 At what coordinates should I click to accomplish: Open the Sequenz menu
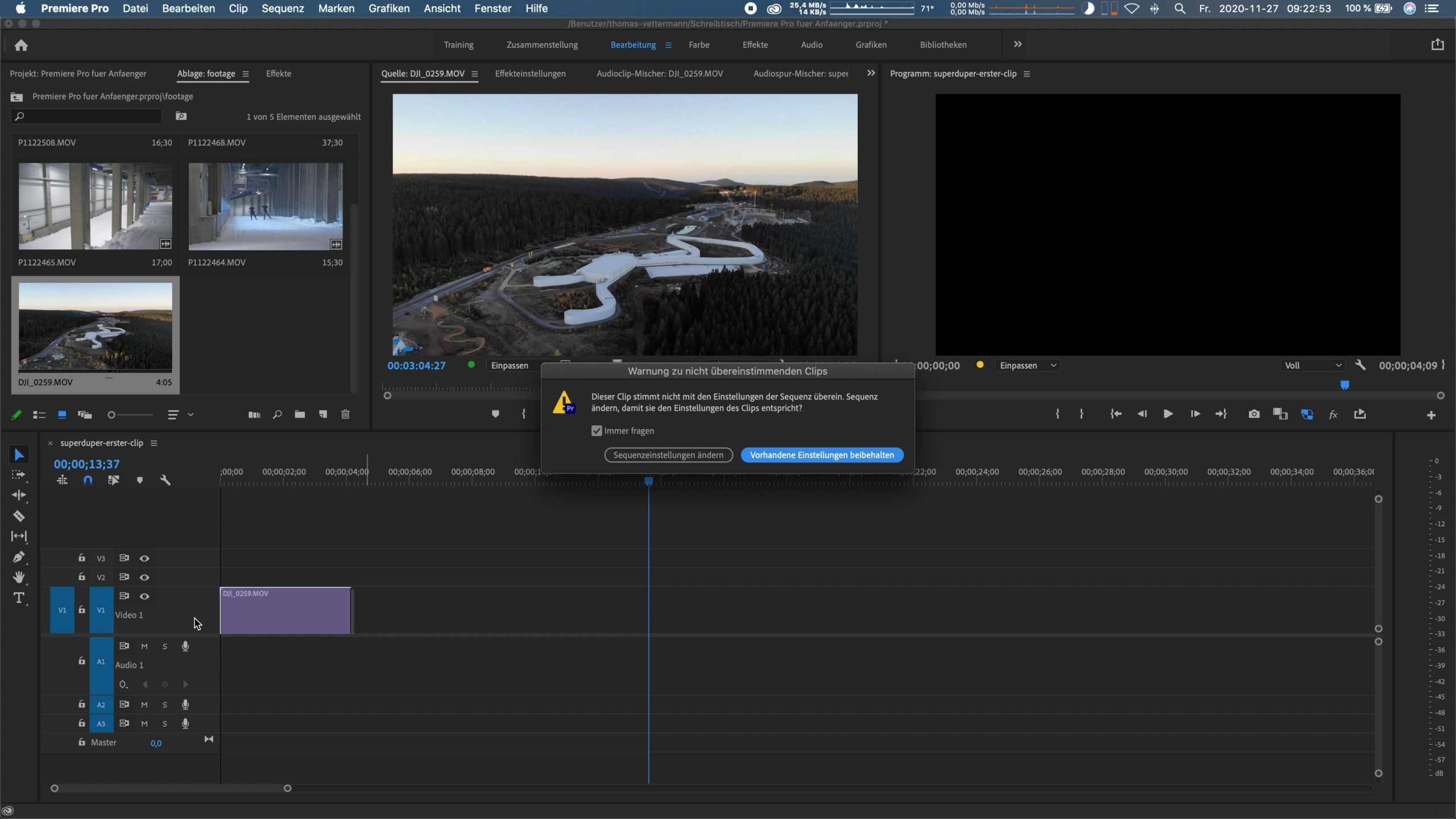pos(283,9)
